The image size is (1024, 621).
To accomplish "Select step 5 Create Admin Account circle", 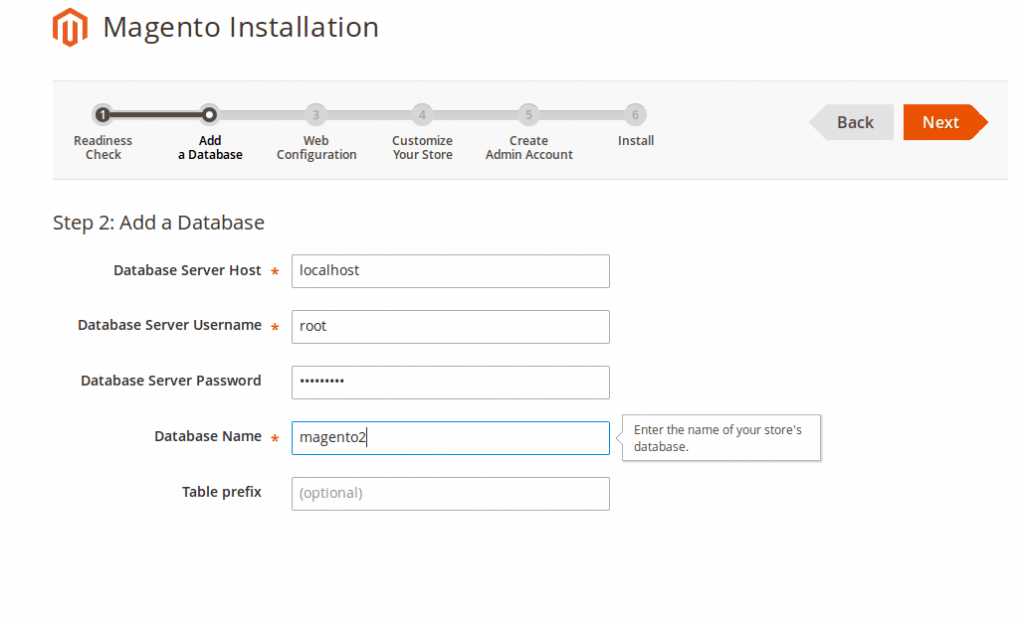I will [x=528, y=115].
